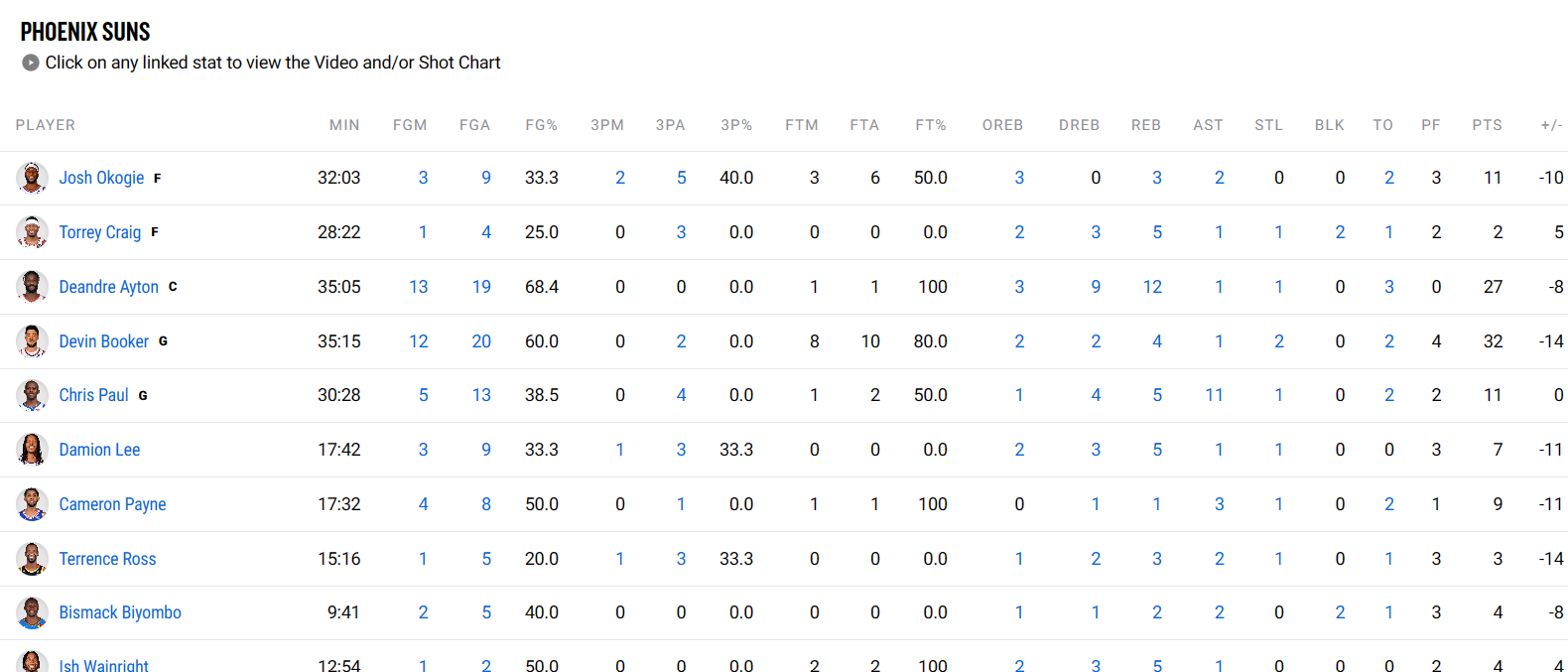1568x672 pixels.
Task: View Chris Paul's 13 field goal attempts
Action: click(x=481, y=395)
